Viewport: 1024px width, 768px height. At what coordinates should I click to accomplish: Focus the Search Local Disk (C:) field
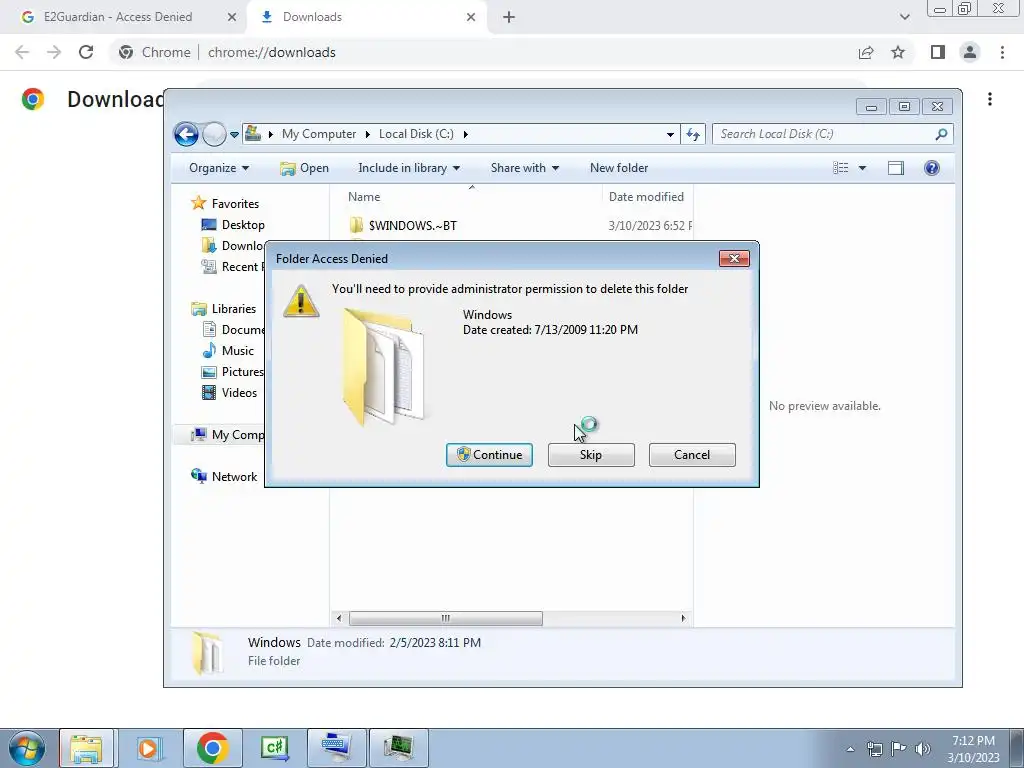[825, 134]
